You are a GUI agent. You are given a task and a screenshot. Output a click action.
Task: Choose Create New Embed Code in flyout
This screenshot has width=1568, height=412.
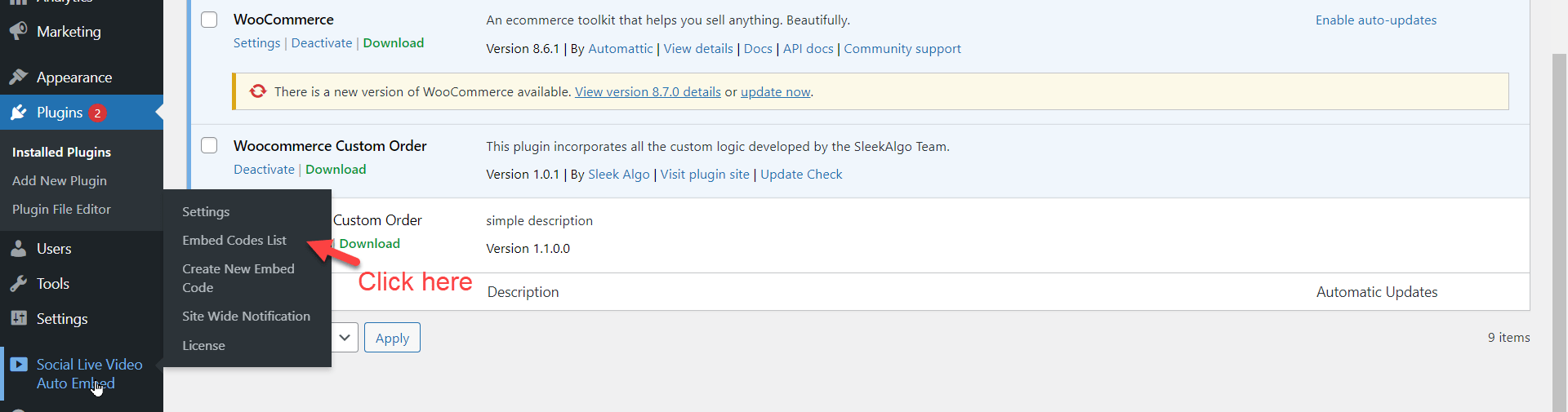238,278
